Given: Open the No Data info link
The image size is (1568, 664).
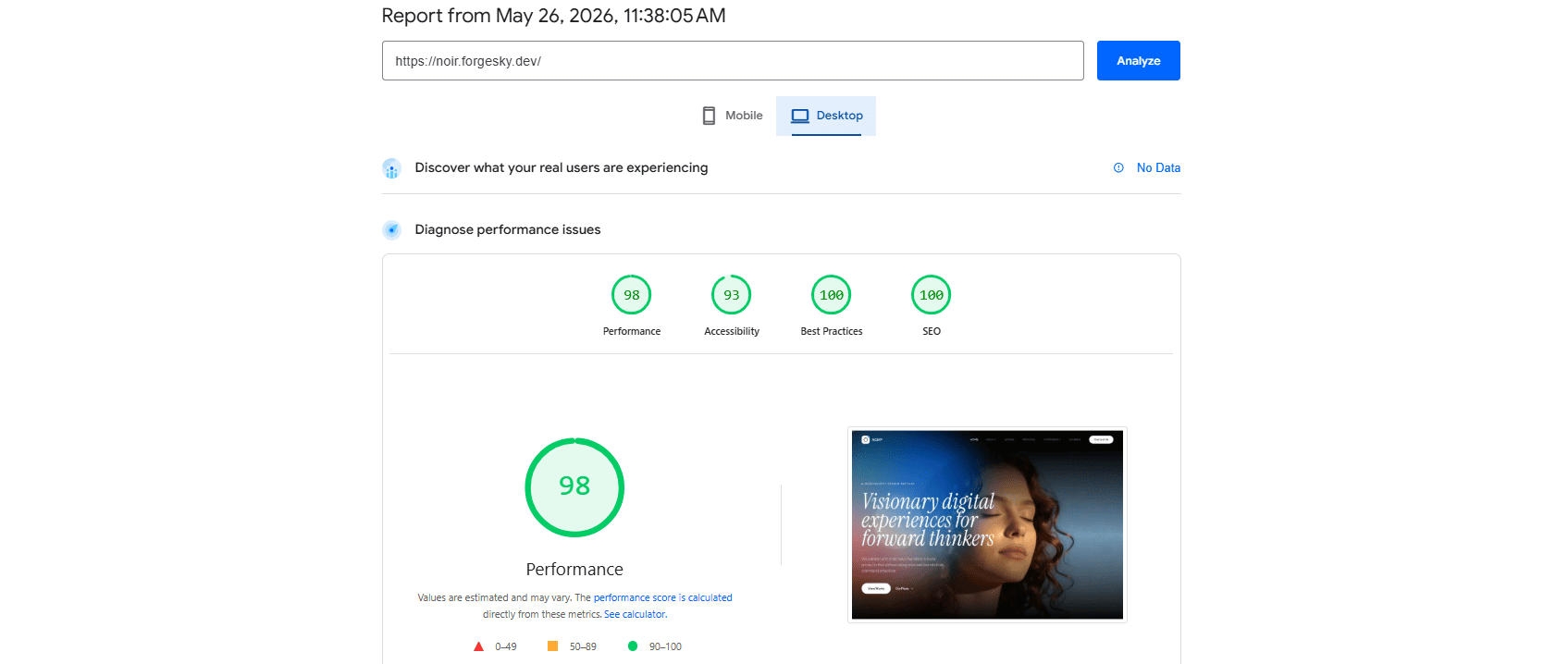Looking at the screenshot, I should pyautogui.click(x=1158, y=167).
